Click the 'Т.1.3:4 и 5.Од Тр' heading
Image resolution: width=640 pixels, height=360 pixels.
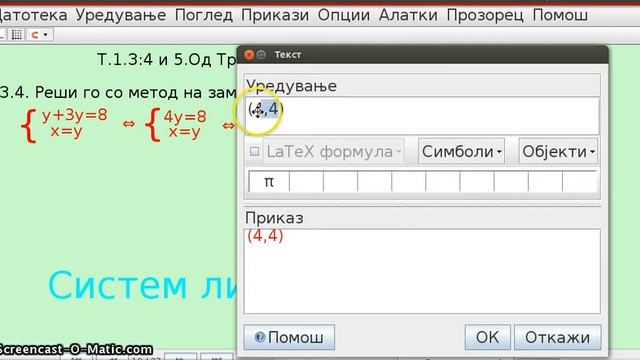click(167, 60)
